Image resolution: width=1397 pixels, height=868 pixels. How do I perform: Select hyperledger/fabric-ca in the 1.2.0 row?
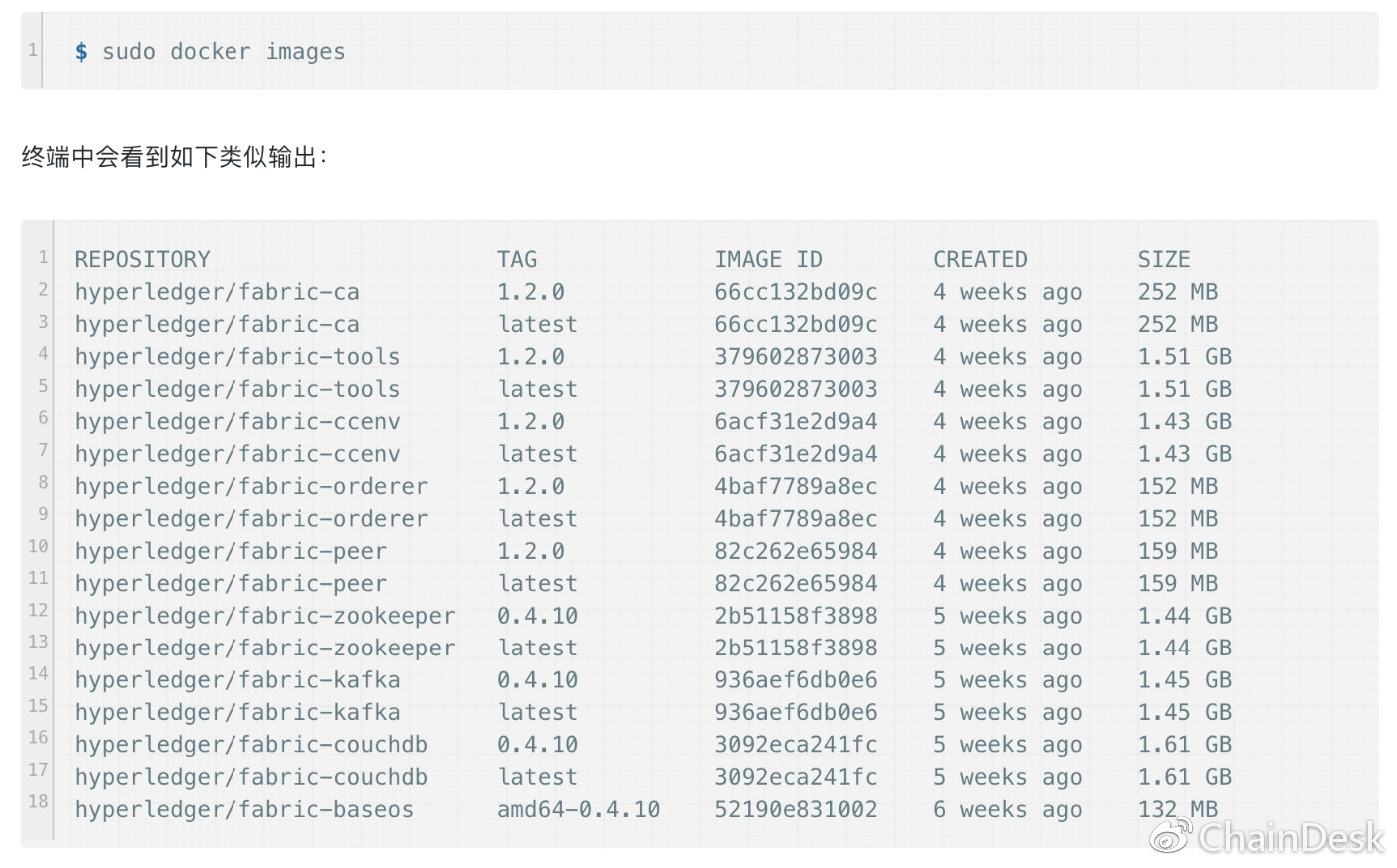(x=218, y=292)
